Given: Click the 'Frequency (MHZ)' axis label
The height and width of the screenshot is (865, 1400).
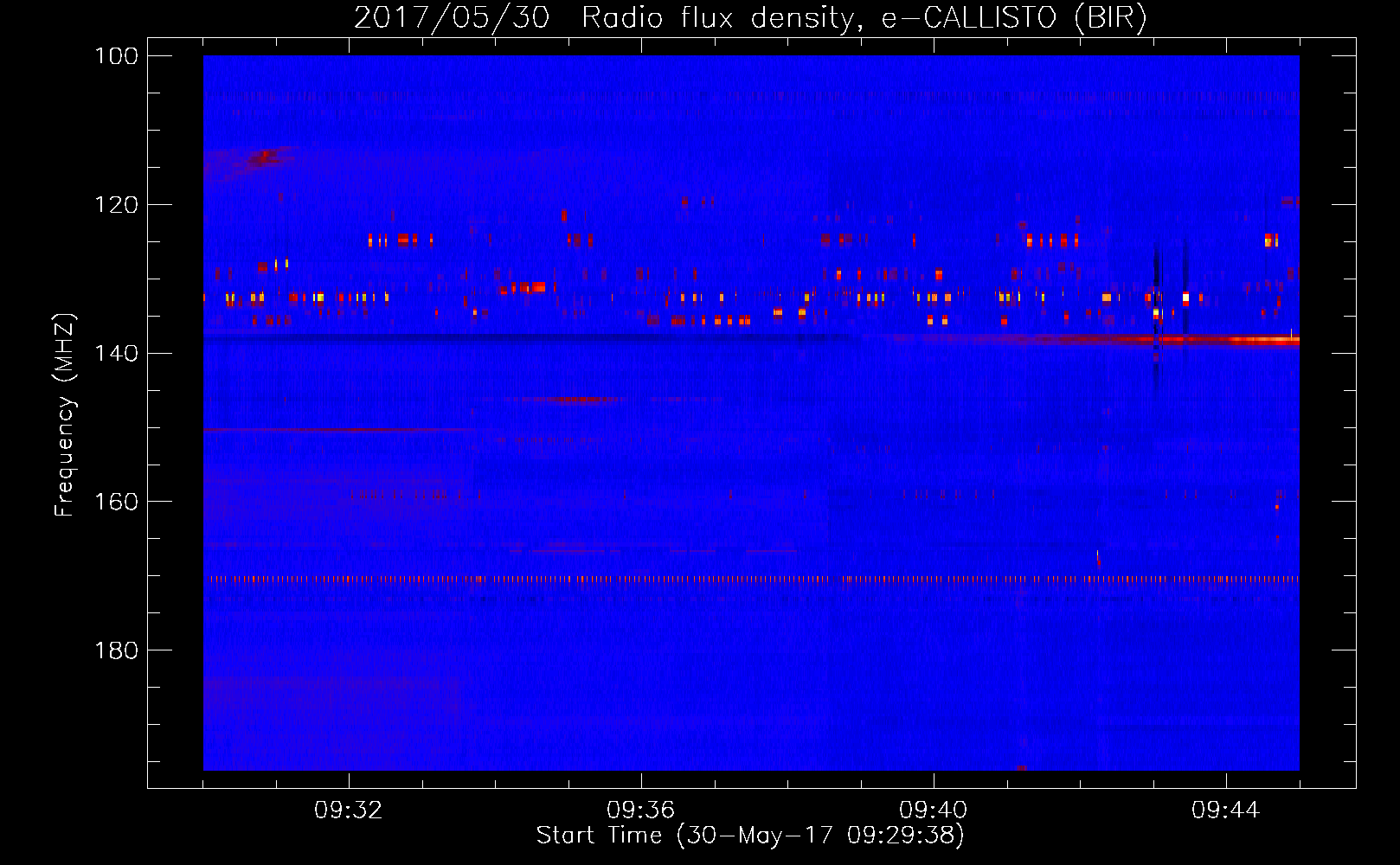Looking at the screenshot, I should 65,414.
